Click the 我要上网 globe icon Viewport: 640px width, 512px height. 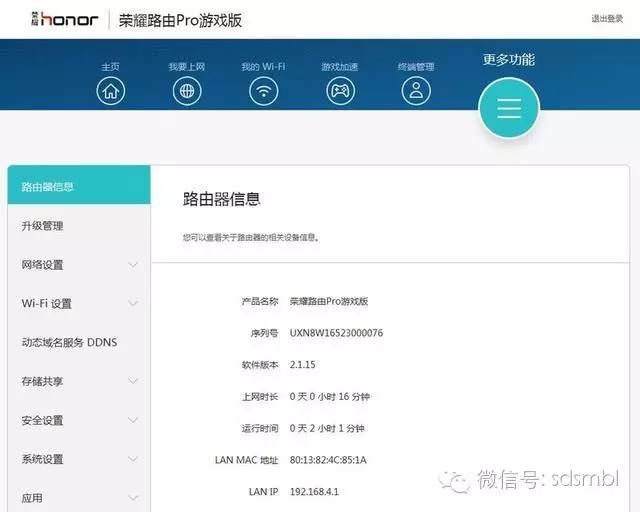click(x=187, y=91)
